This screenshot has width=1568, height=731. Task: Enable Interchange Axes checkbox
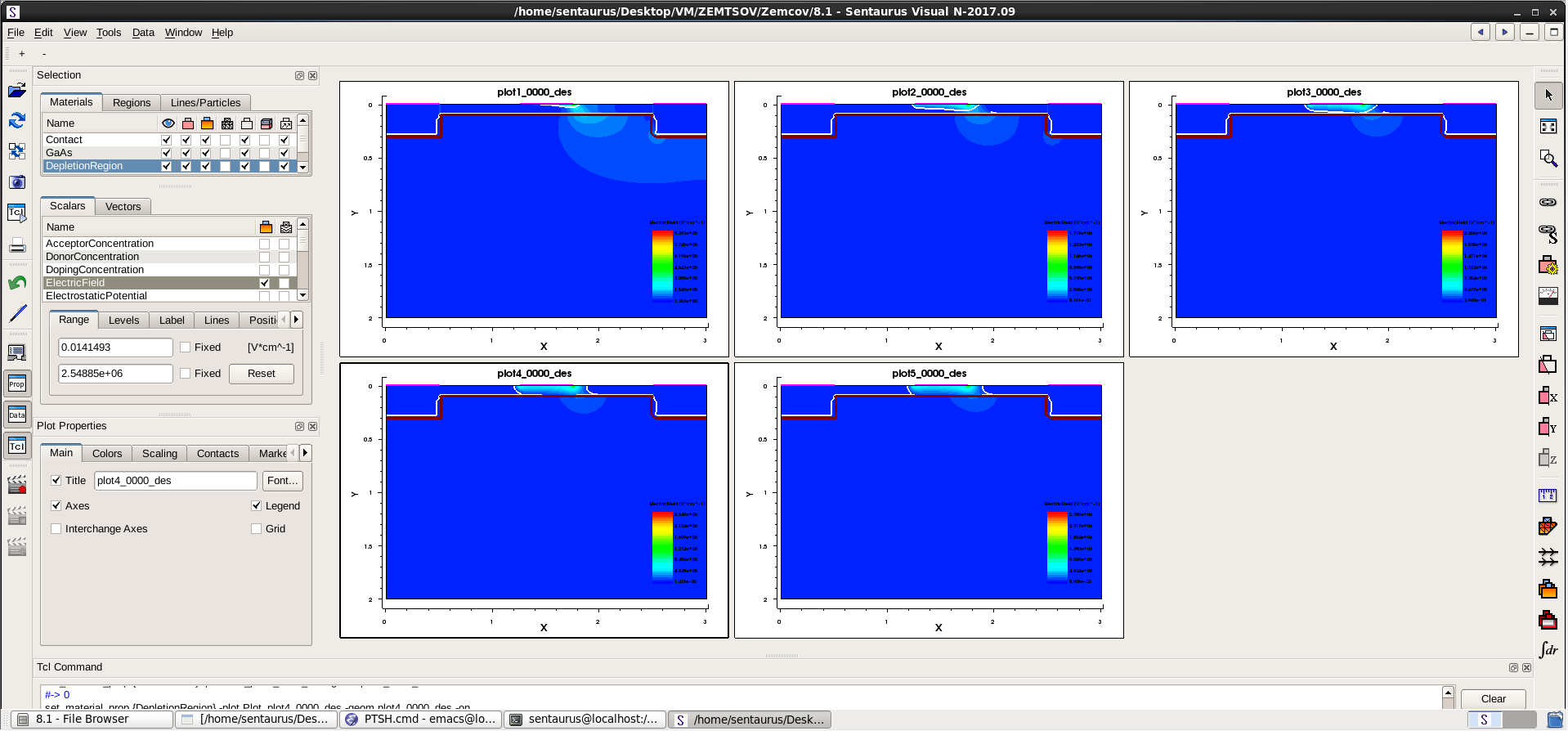pos(56,529)
